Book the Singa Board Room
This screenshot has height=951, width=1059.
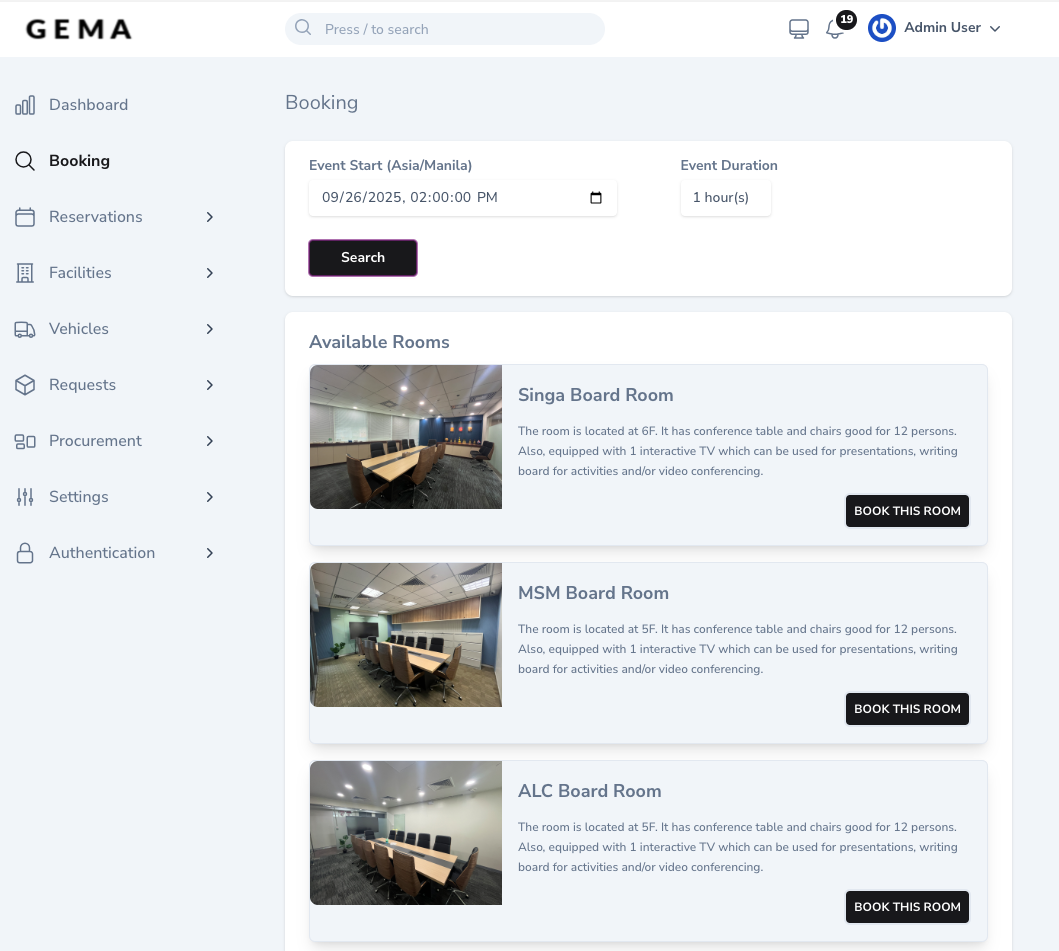[x=906, y=511]
